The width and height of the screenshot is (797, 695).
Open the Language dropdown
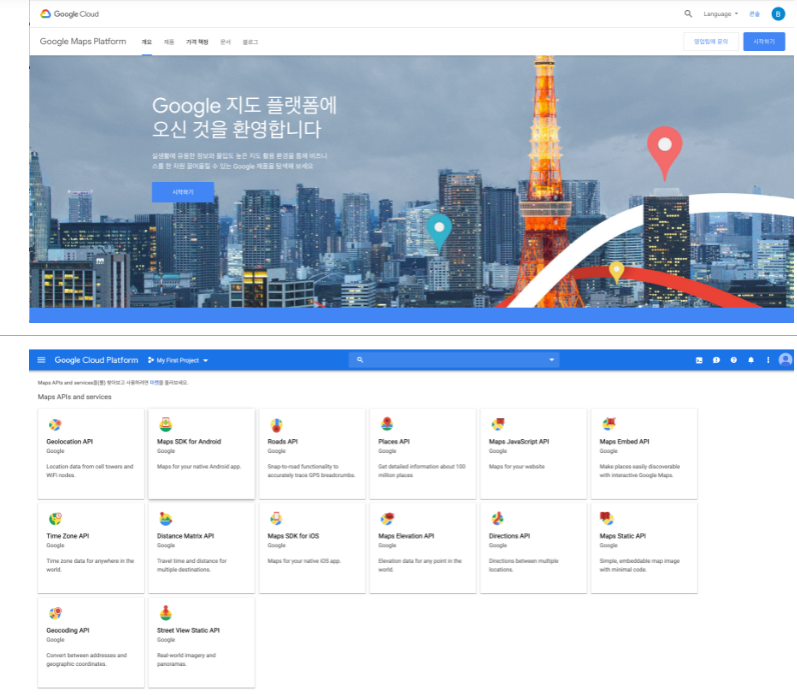(x=720, y=14)
